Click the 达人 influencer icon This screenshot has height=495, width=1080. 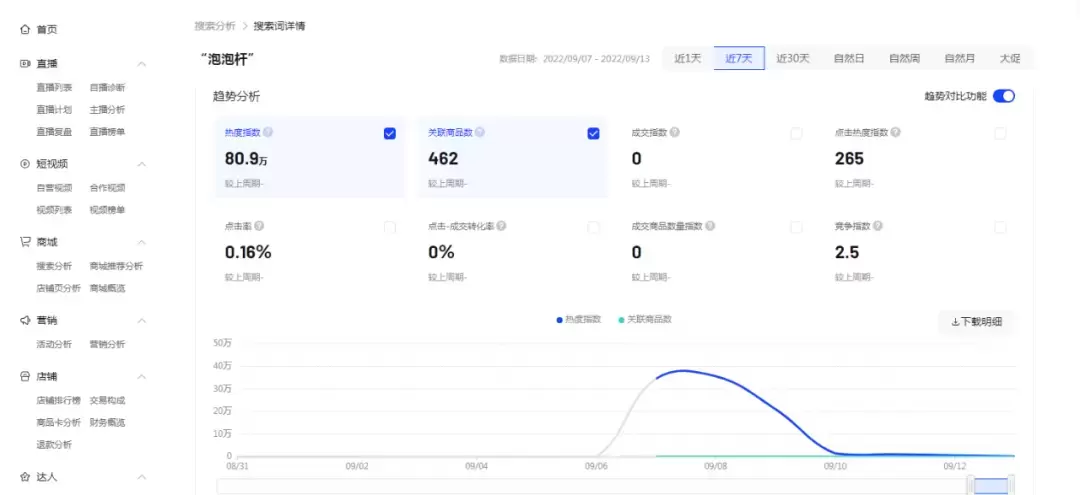(x=25, y=477)
